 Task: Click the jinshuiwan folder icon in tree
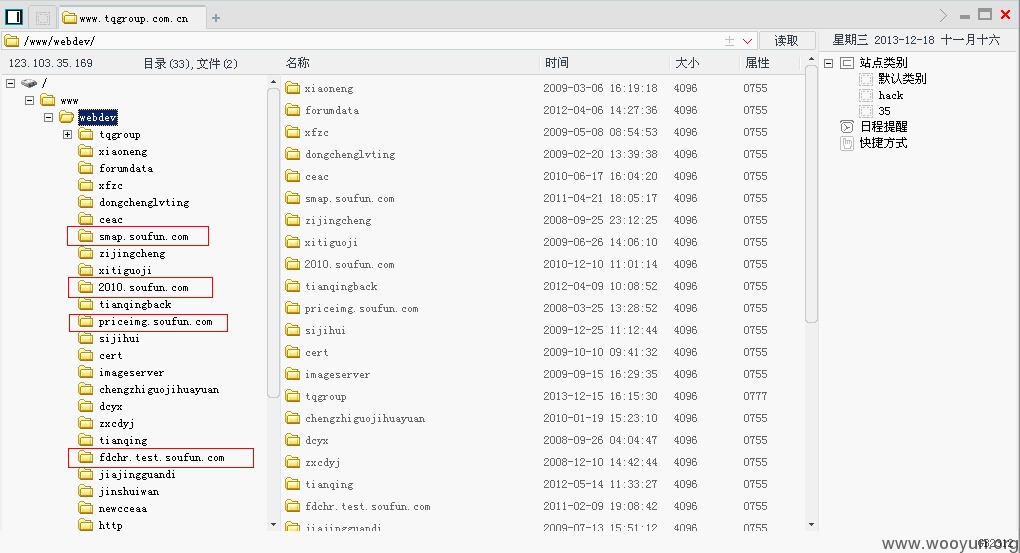[86, 491]
